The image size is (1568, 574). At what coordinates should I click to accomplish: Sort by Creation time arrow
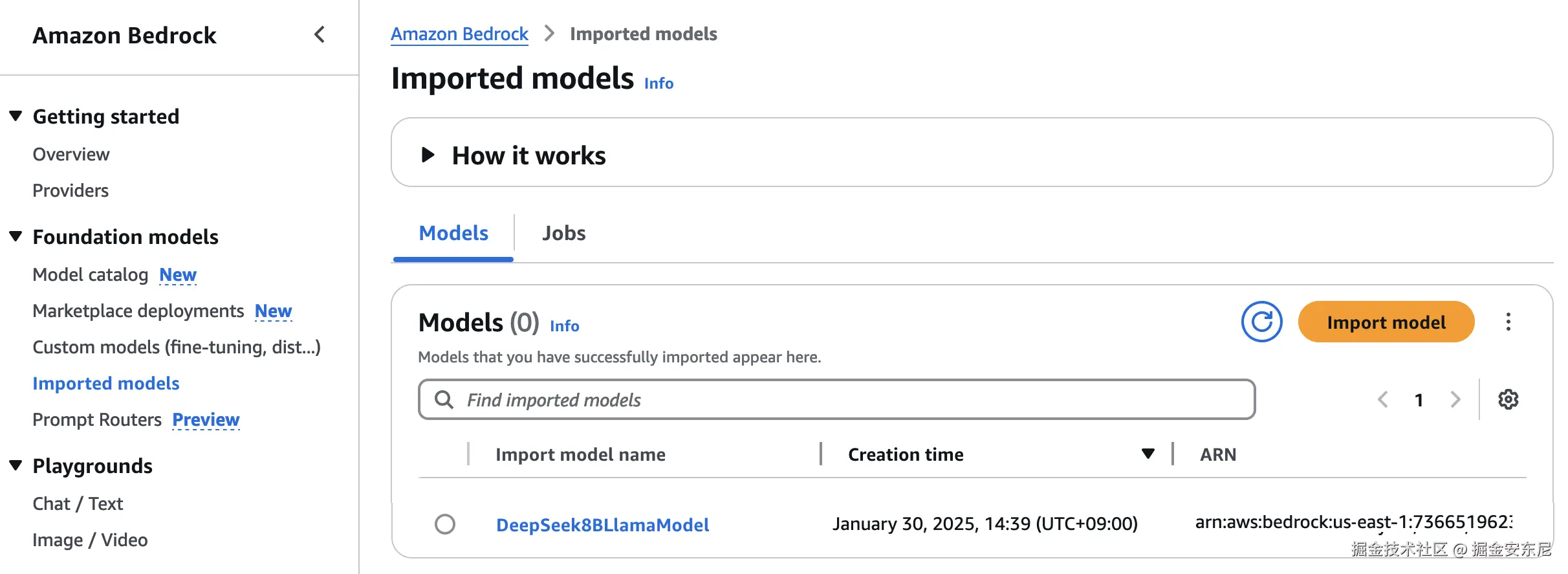coord(1148,454)
